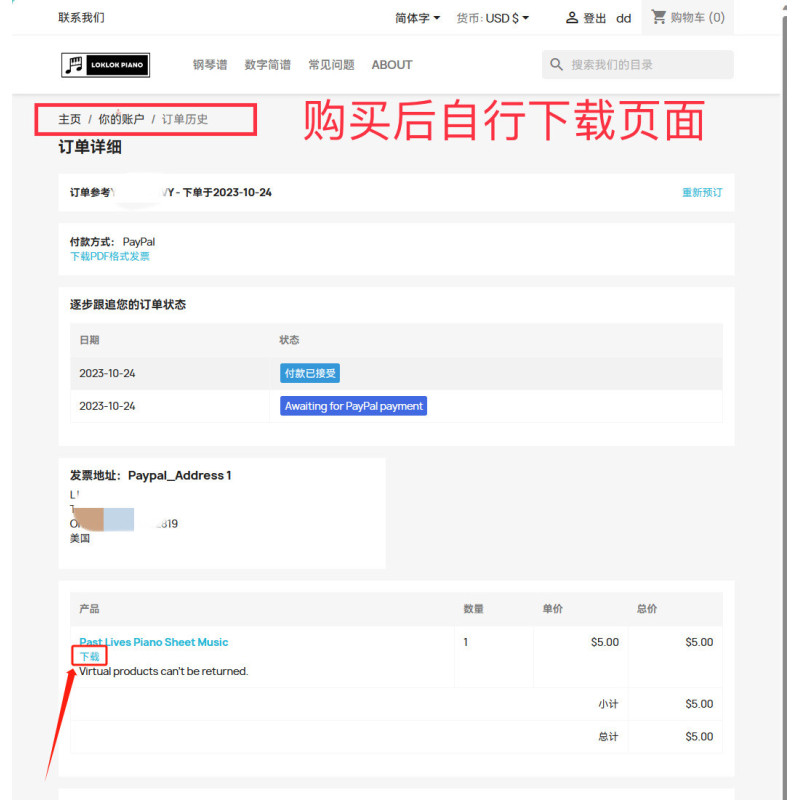The image size is (800, 800).
Task: Click the 付款已接受 status badge
Action: coord(310,372)
